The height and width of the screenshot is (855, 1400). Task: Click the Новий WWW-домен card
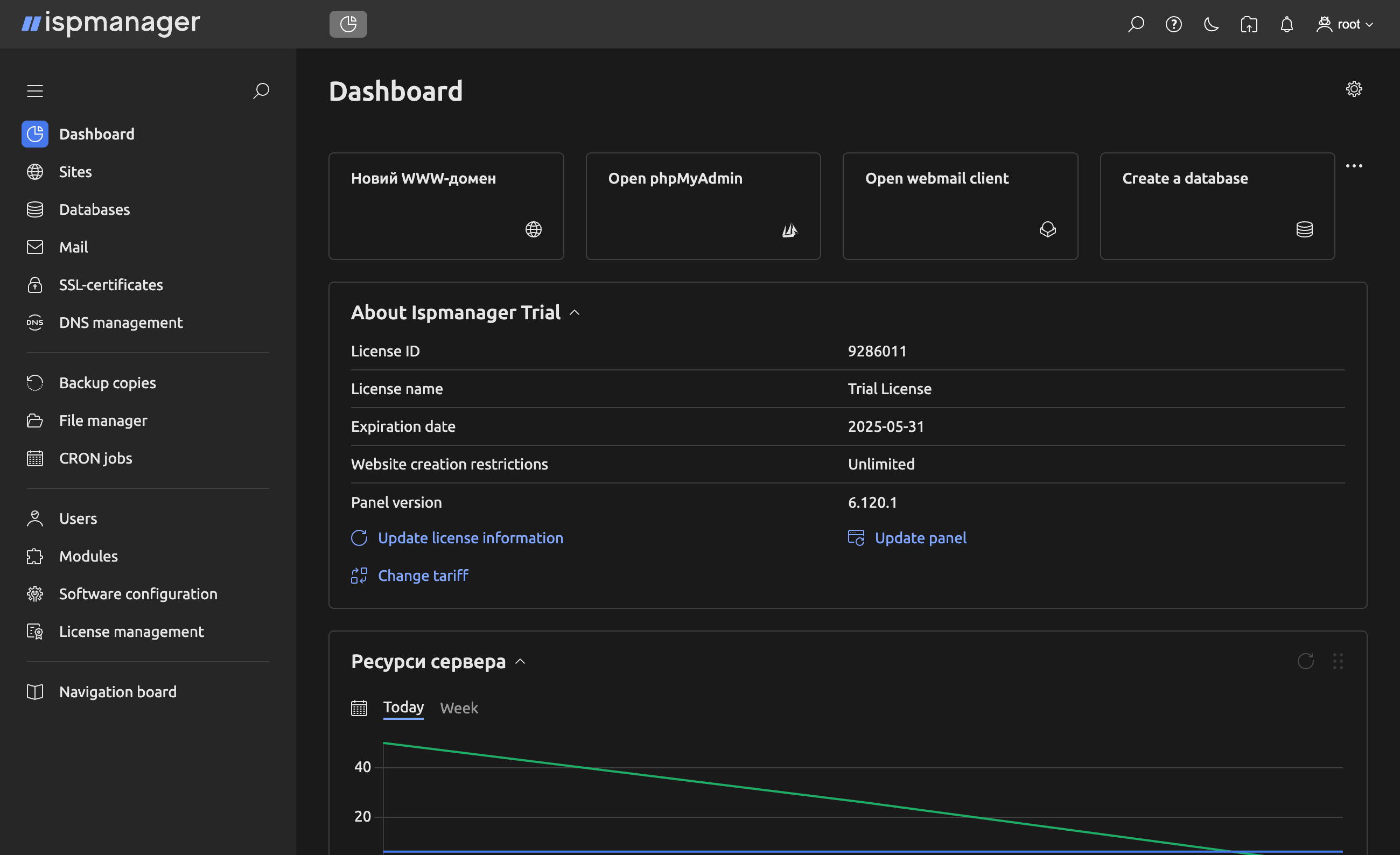(446, 206)
